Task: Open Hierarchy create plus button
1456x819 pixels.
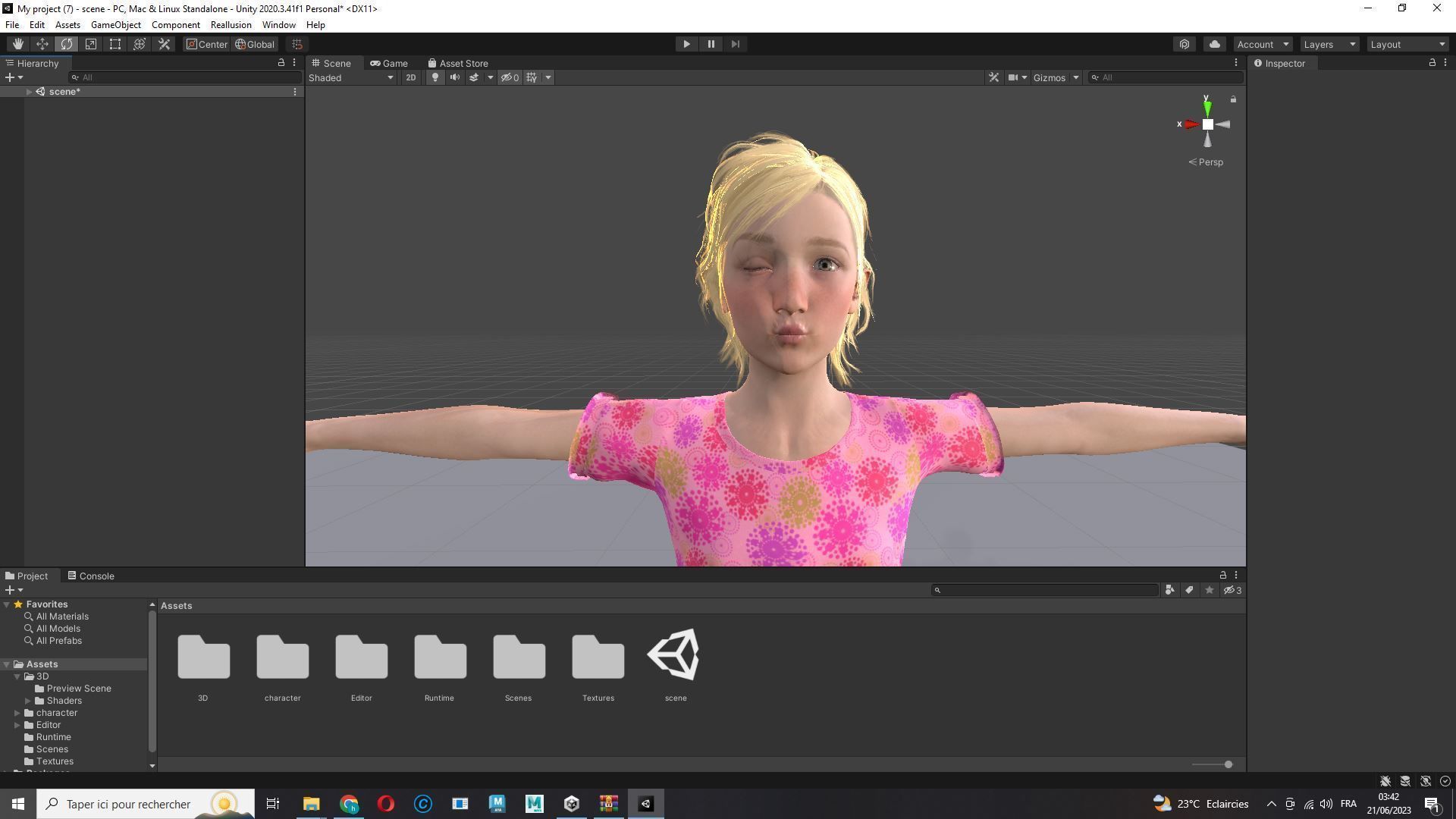Action: tap(14, 77)
